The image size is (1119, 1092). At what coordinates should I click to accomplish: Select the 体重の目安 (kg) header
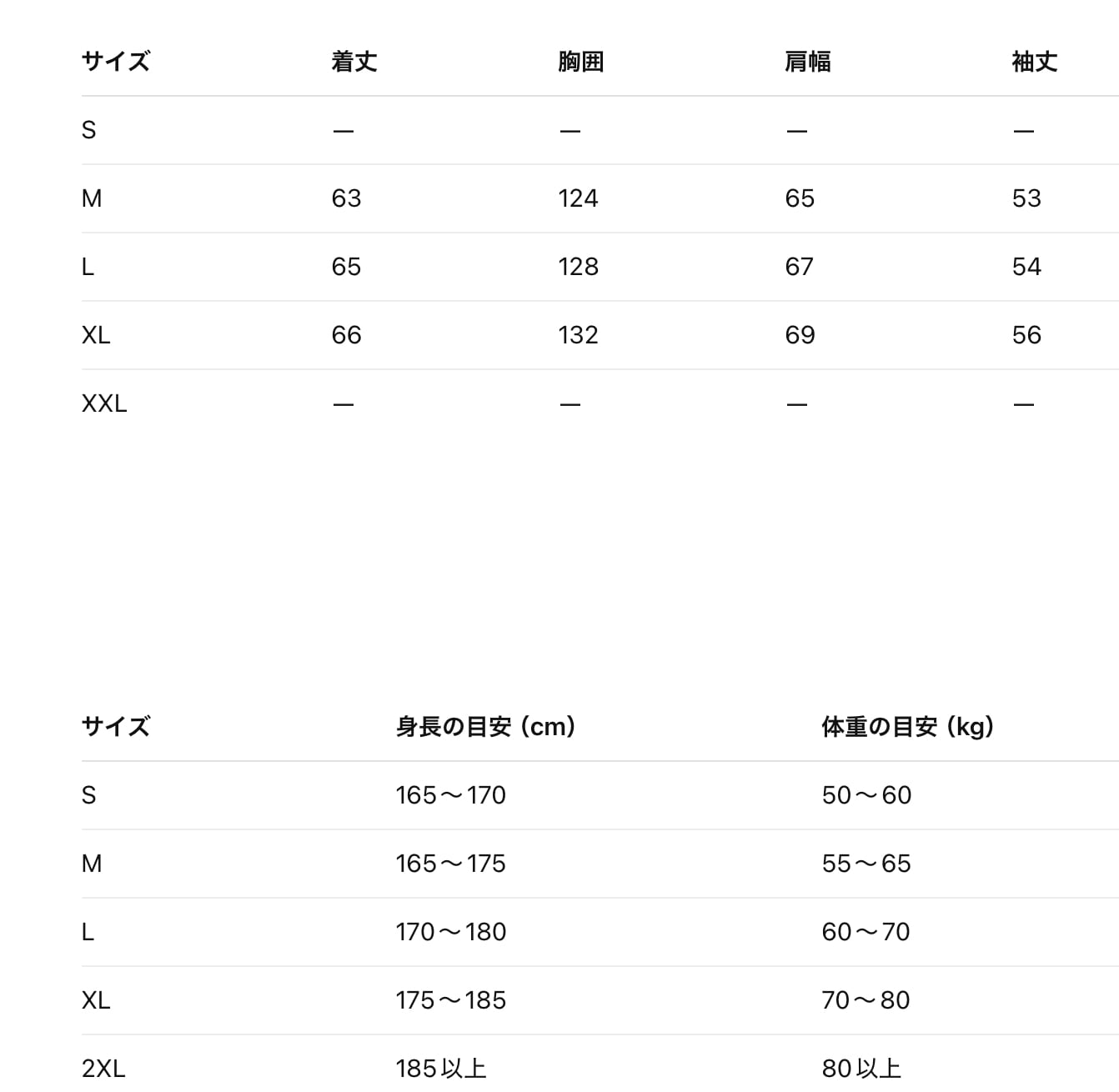[x=908, y=727]
